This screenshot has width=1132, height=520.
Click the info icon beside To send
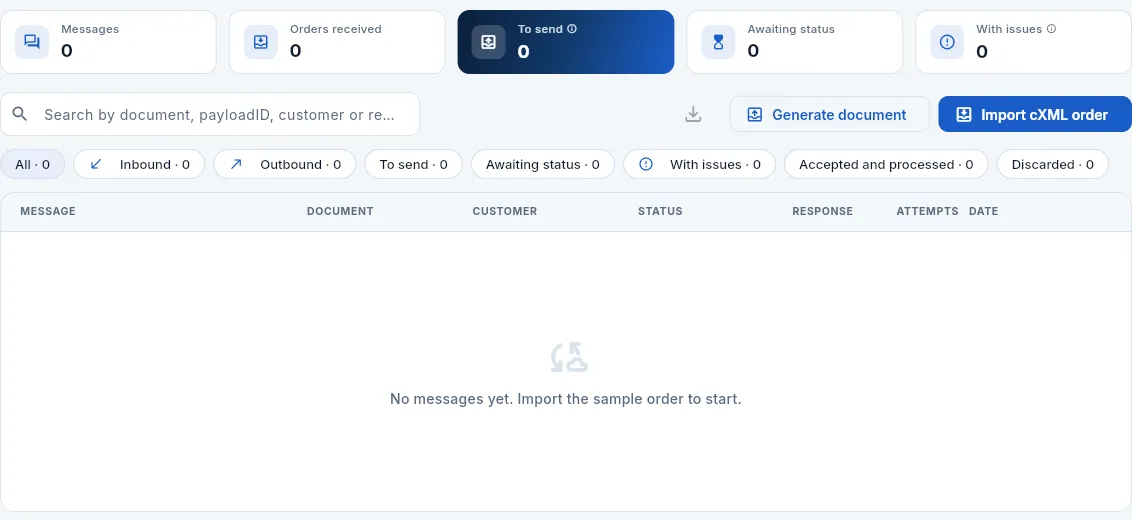pyautogui.click(x=572, y=29)
